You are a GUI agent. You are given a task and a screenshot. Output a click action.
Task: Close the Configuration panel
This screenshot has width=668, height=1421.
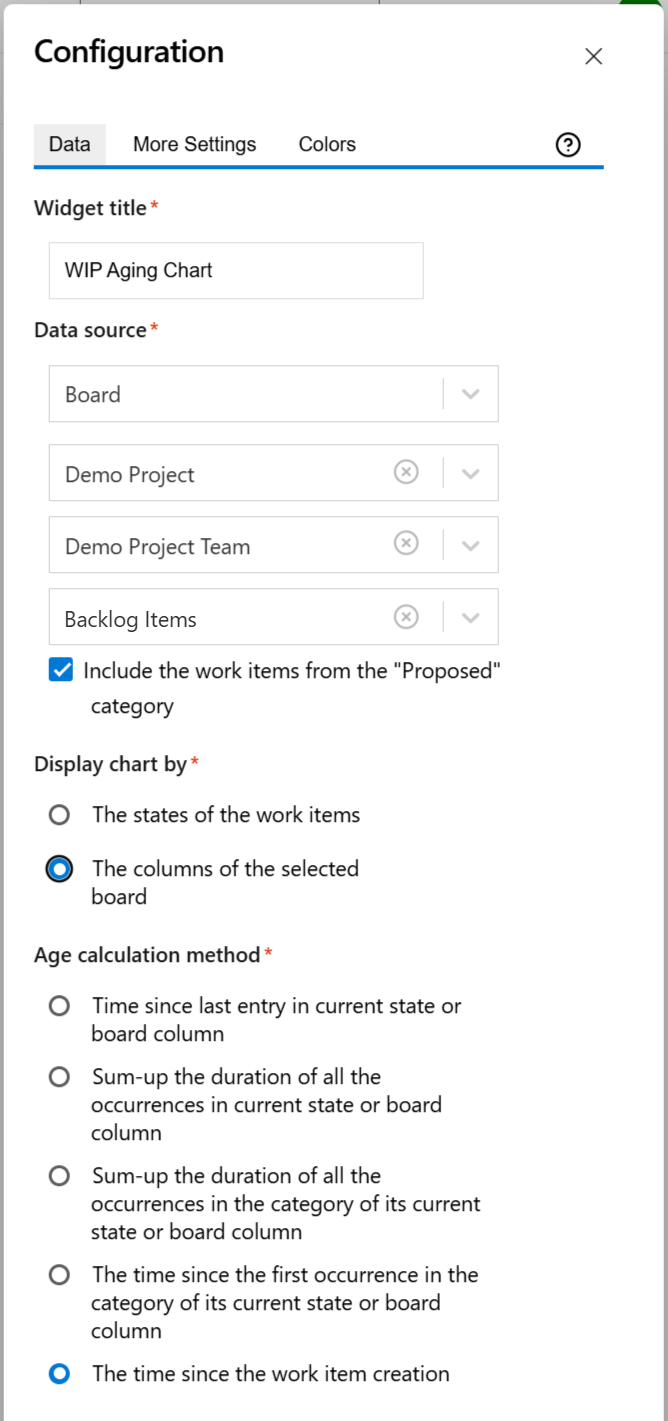(x=593, y=57)
